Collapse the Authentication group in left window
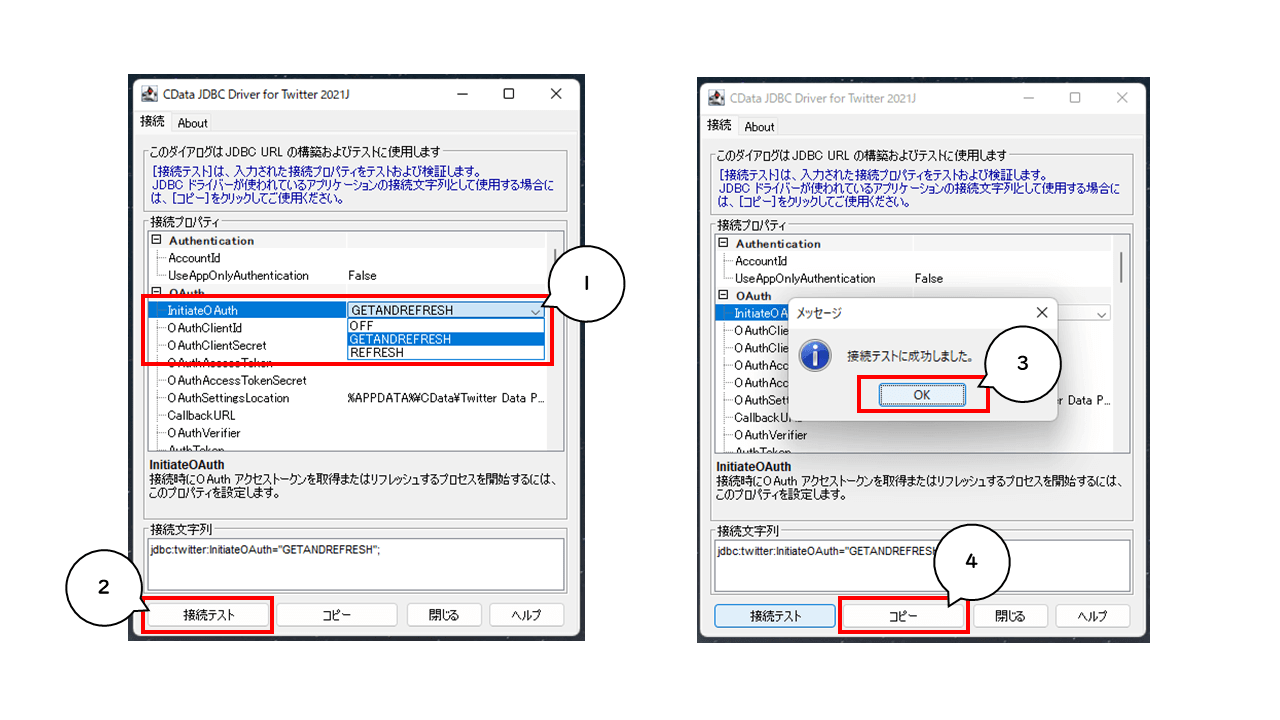The image size is (1280, 720). coord(156,240)
